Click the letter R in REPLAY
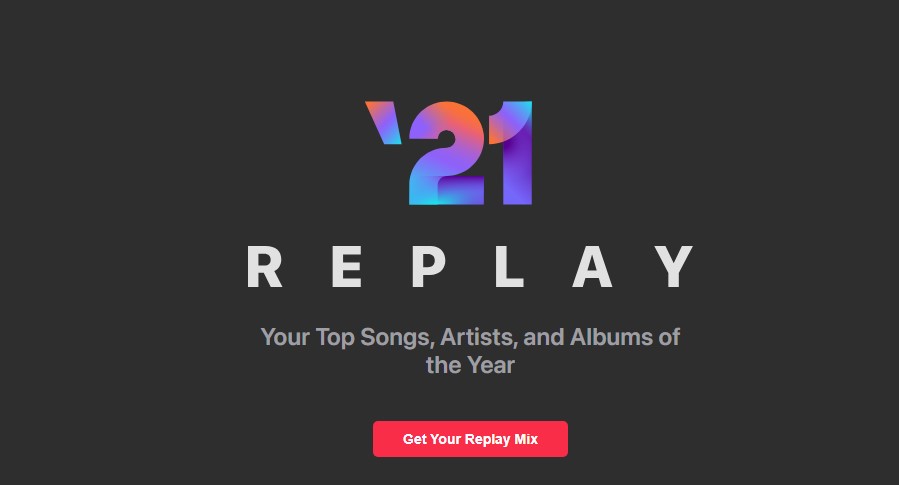Image resolution: width=899 pixels, height=485 pixels. click(x=265, y=265)
